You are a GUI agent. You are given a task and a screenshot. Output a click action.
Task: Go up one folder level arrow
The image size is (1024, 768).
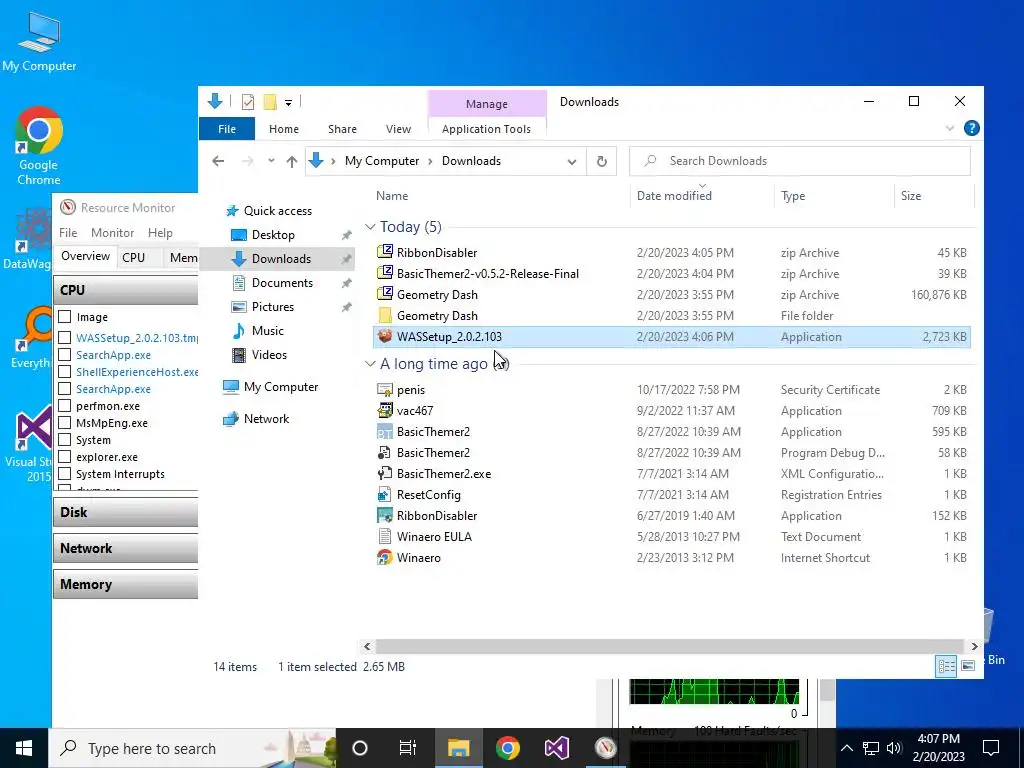pyautogui.click(x=292, y=161)
